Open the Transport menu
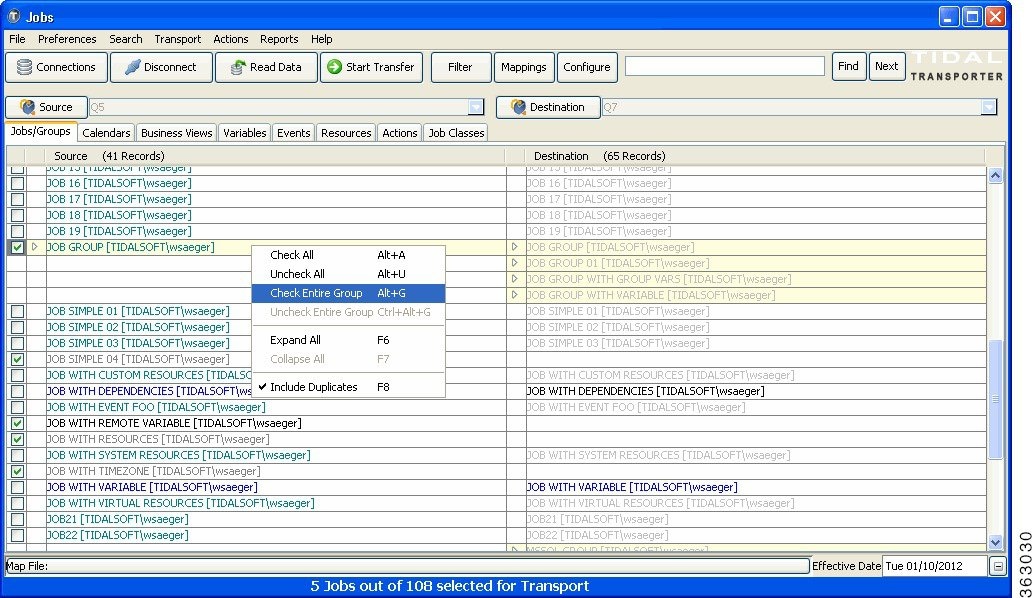The height and width of the screenshot is (598, 1032). [177, 39]
